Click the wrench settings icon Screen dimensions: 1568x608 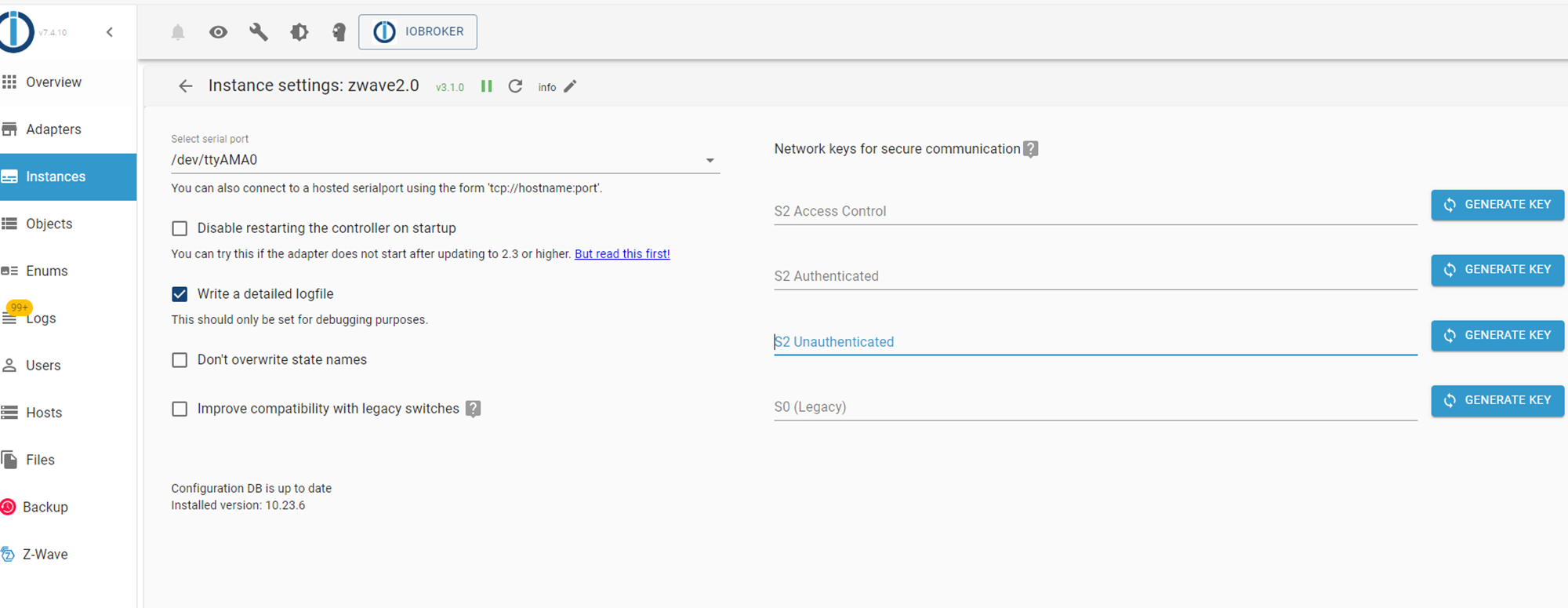(x=259, y=32)
